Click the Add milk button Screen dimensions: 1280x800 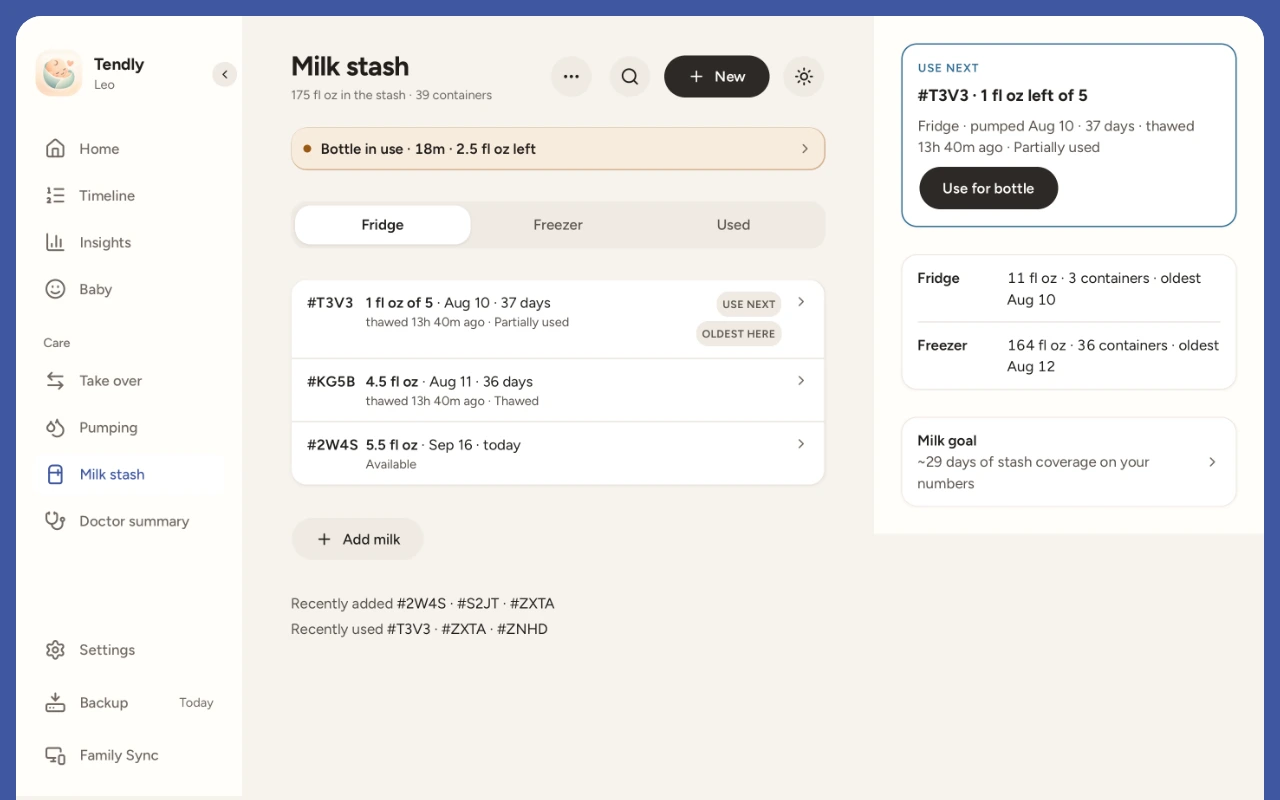pos(358,539)
